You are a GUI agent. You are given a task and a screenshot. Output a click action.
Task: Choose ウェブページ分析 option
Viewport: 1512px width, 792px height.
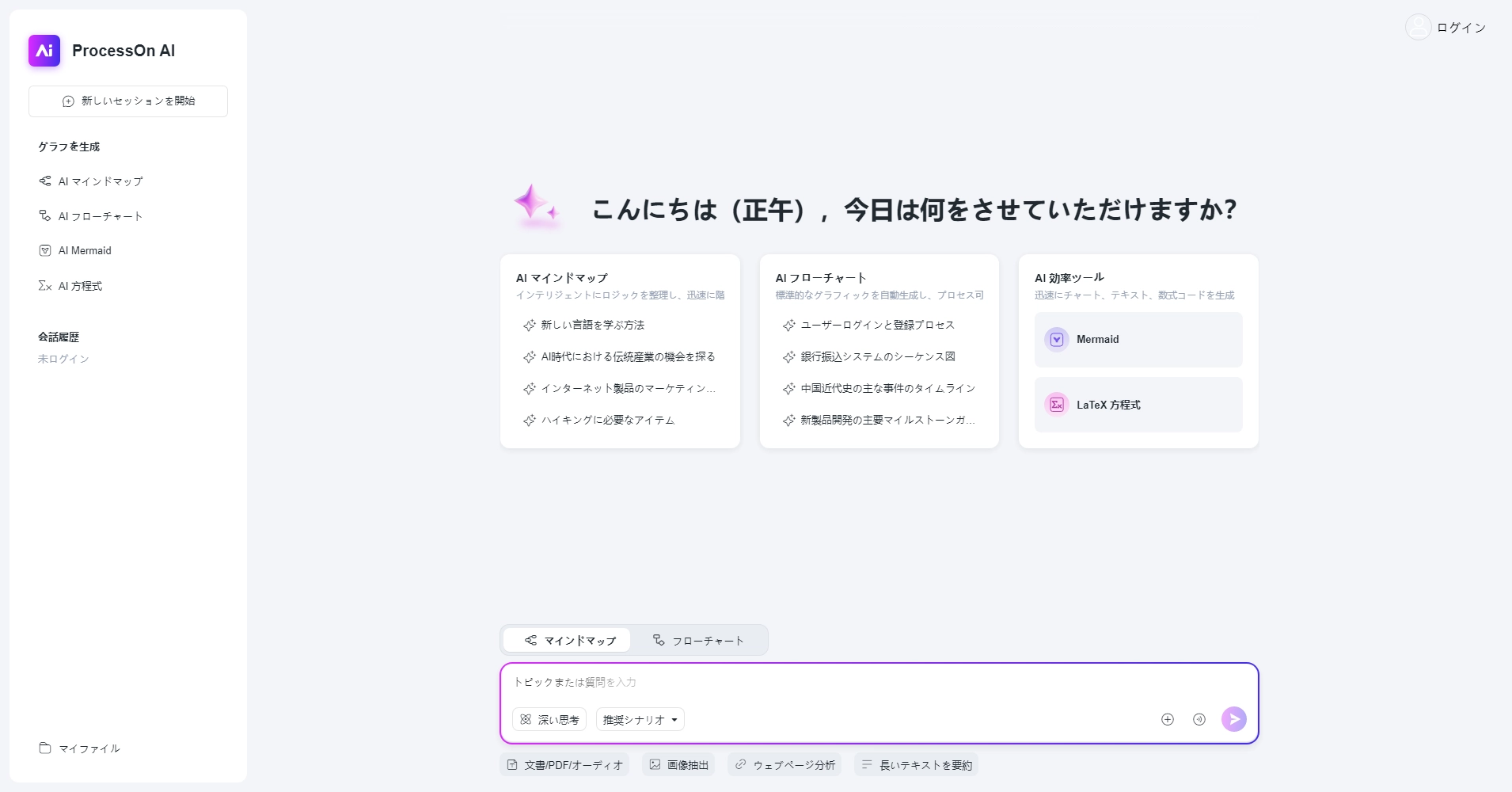[784, 765]
